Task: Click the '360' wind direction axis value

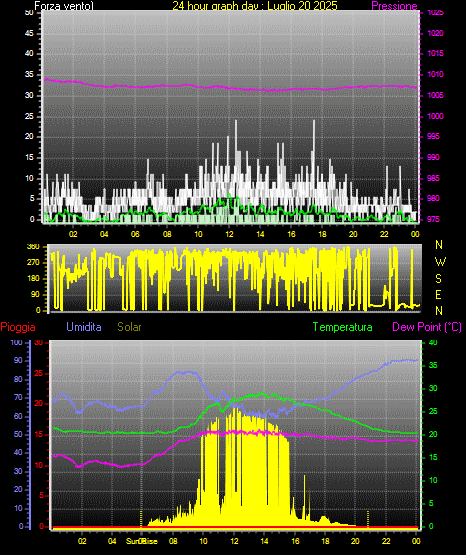Action: 34,247
